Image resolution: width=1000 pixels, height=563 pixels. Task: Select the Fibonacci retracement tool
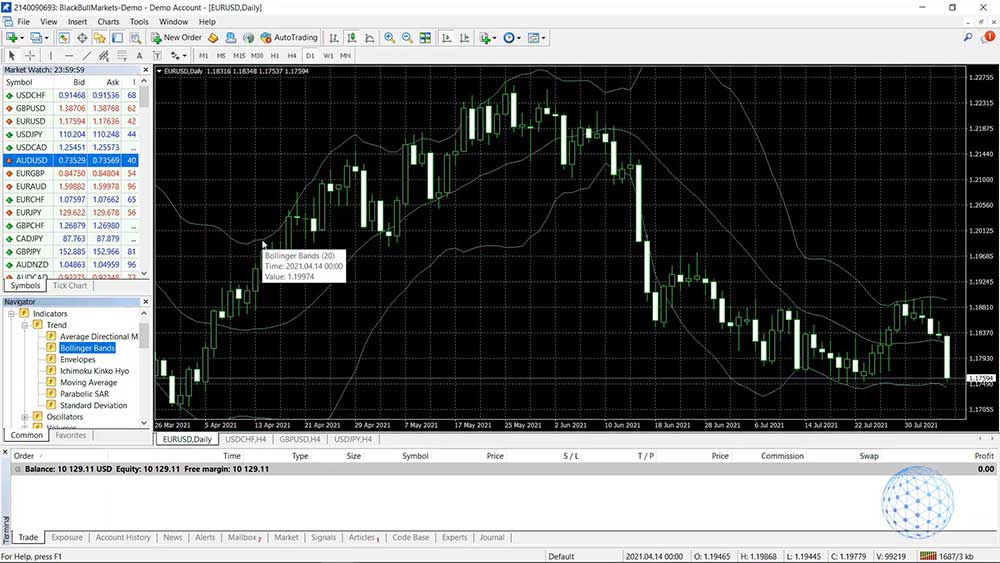122,56
